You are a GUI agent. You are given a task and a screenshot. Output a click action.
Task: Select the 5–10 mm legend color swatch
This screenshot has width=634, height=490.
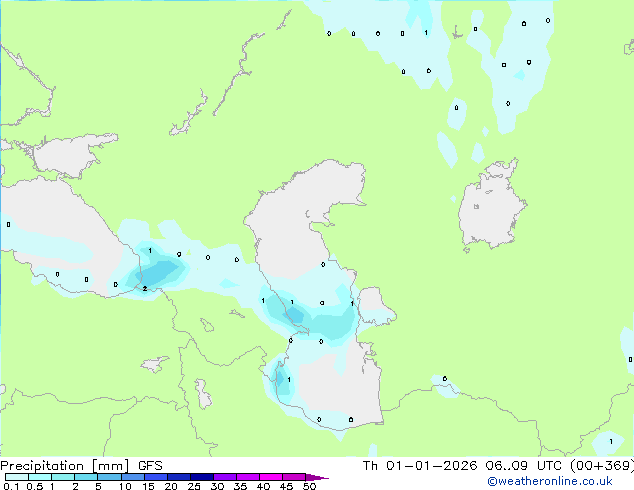pos(109,477)
